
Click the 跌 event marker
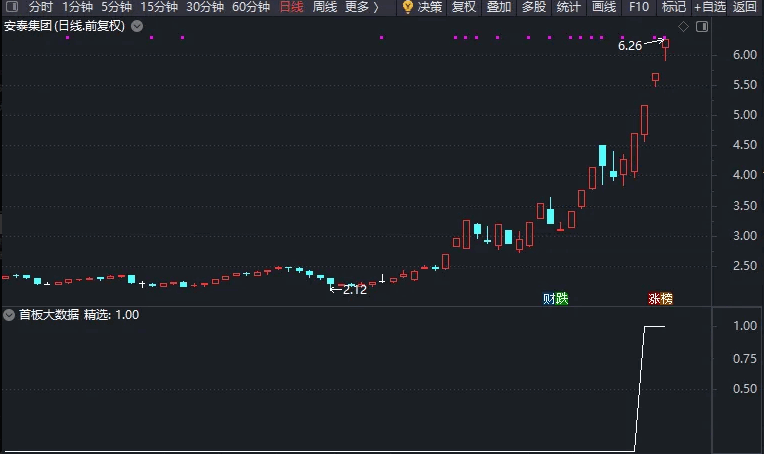tap(562, 299)
